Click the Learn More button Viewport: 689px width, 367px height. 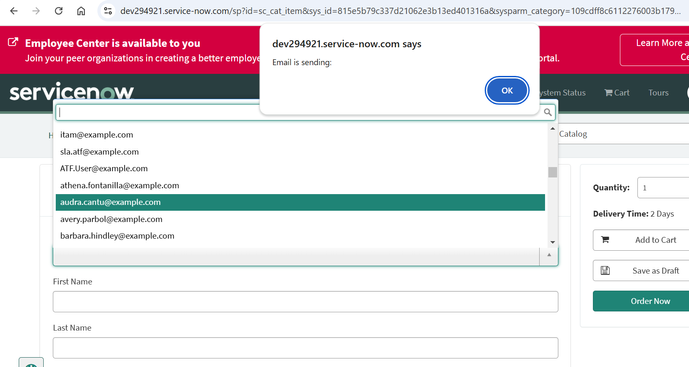click(655, 50)
